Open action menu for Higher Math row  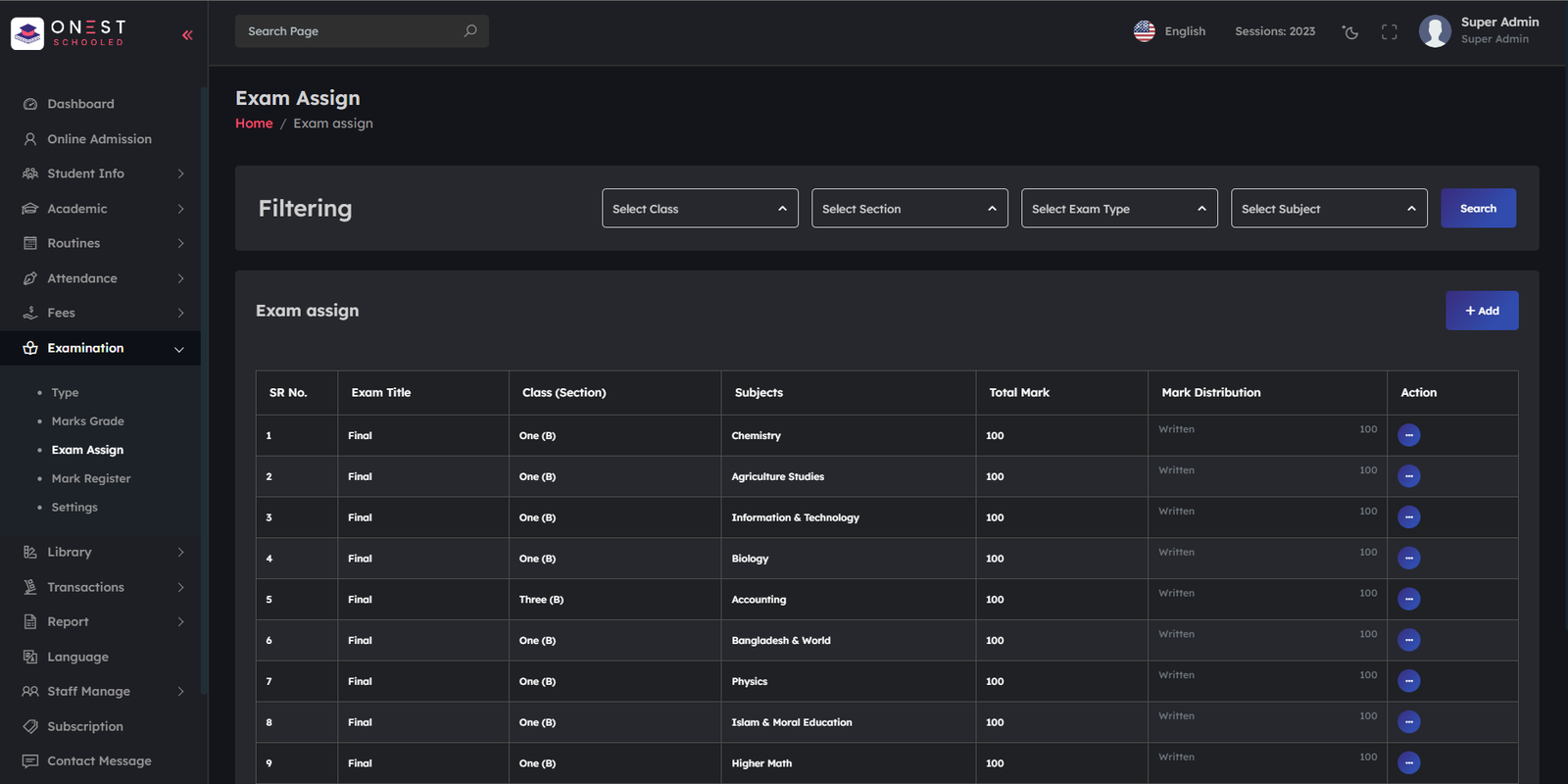[1409, 763]
